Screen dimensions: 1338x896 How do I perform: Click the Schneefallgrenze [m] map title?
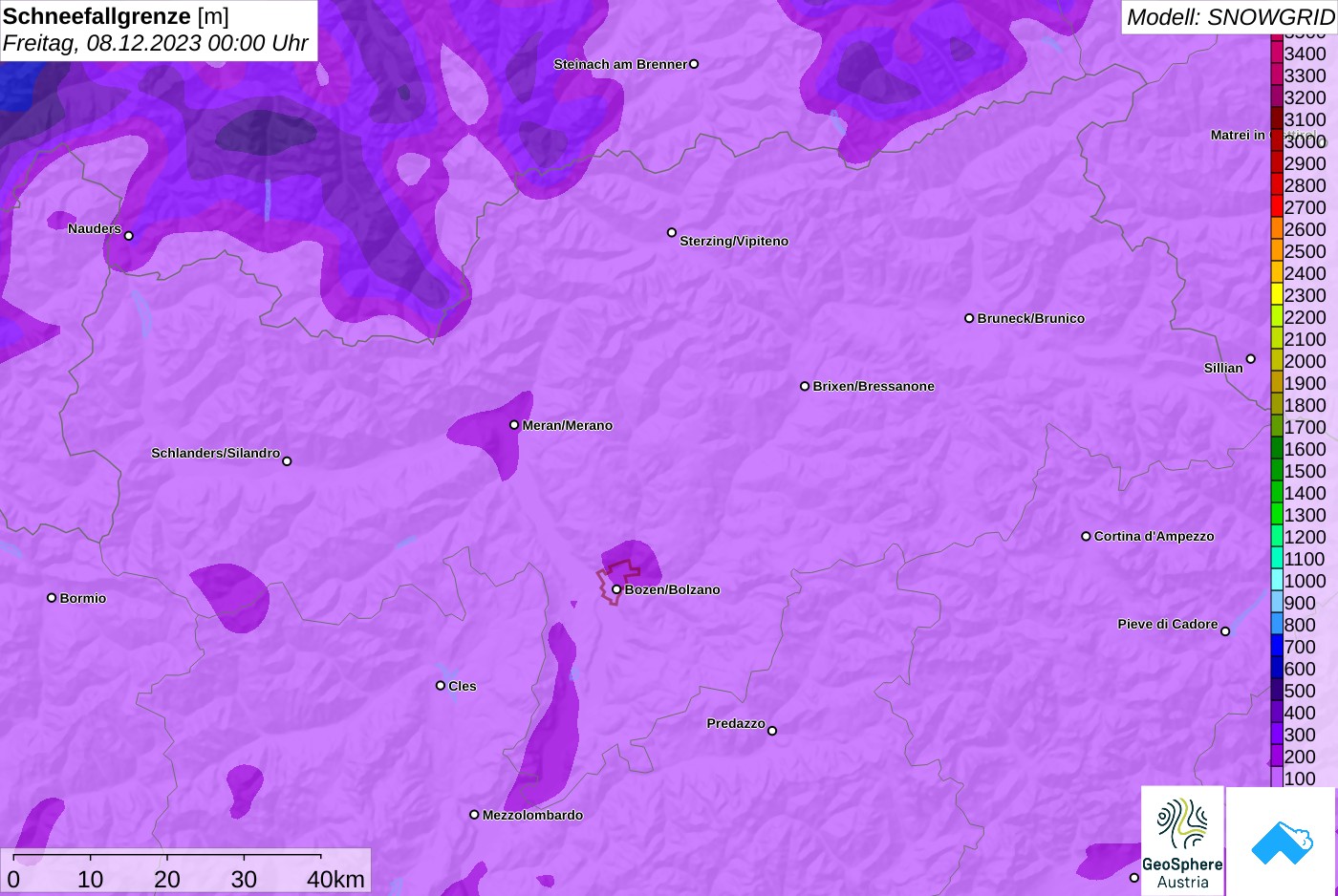116,16
